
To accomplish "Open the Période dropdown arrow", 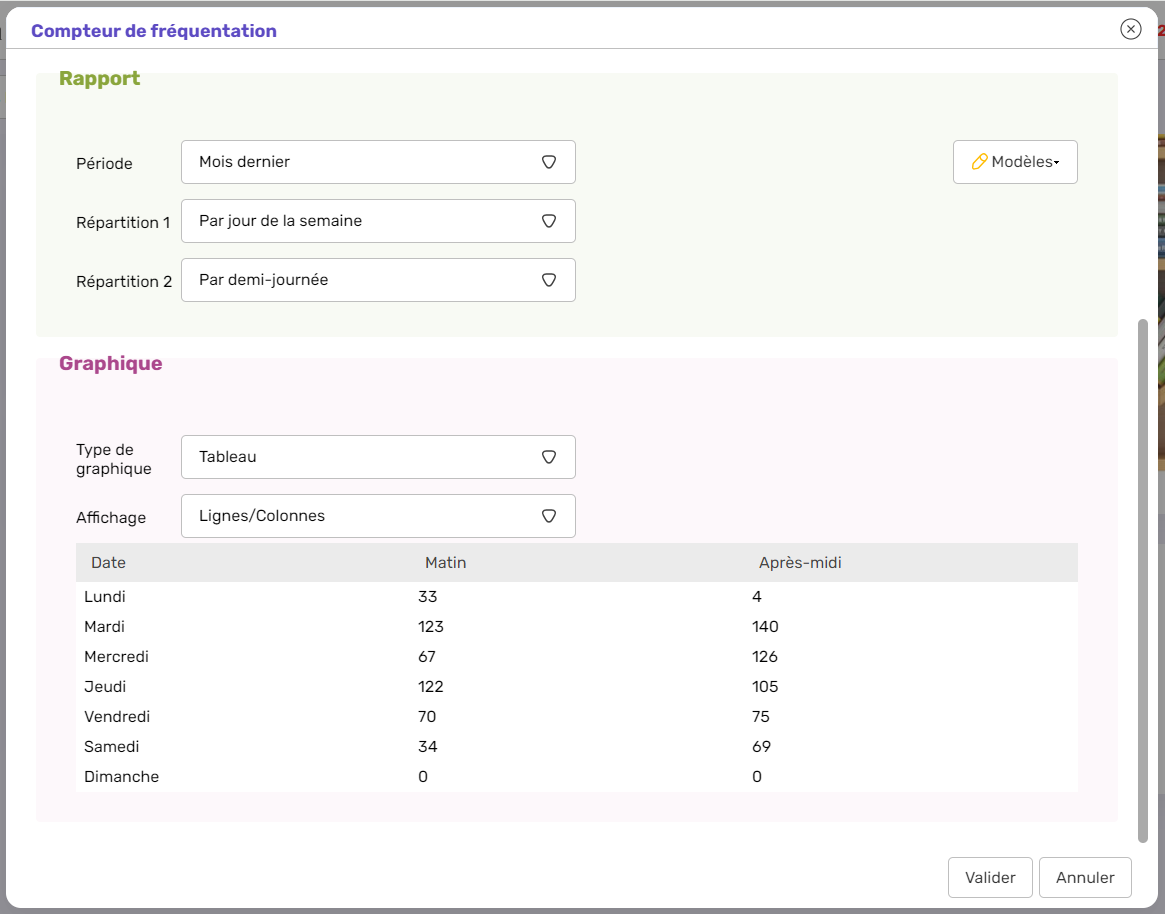I will tap(548, 162).
